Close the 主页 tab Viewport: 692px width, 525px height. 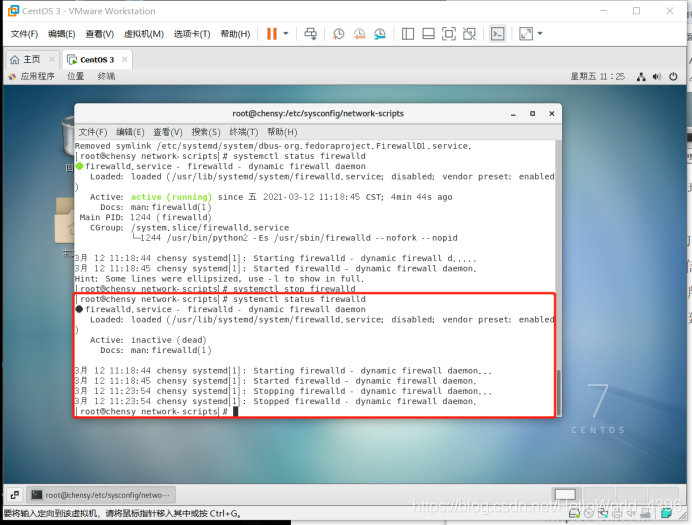(x=52, y=59)
